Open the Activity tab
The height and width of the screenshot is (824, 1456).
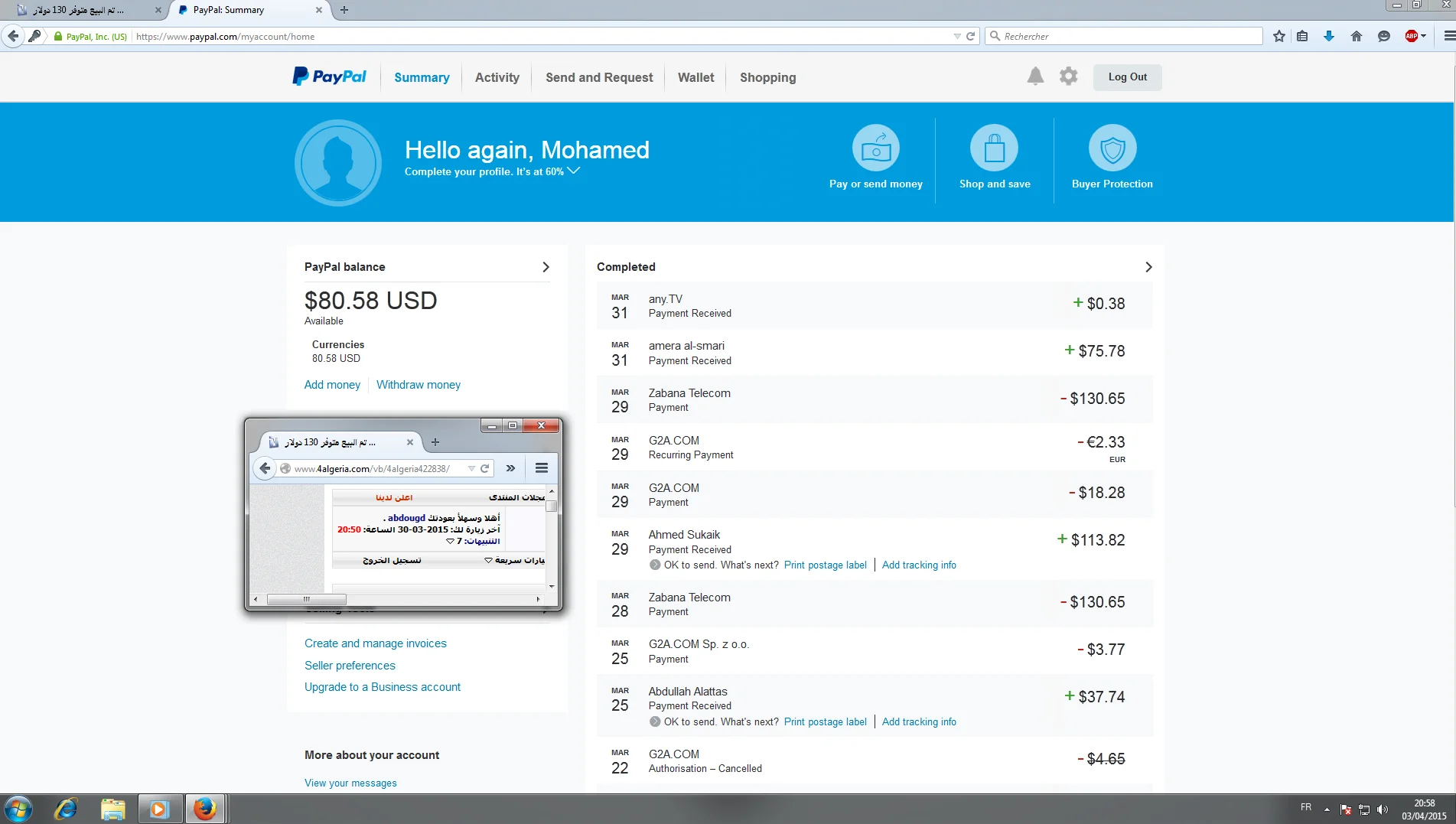click(497, 77)
